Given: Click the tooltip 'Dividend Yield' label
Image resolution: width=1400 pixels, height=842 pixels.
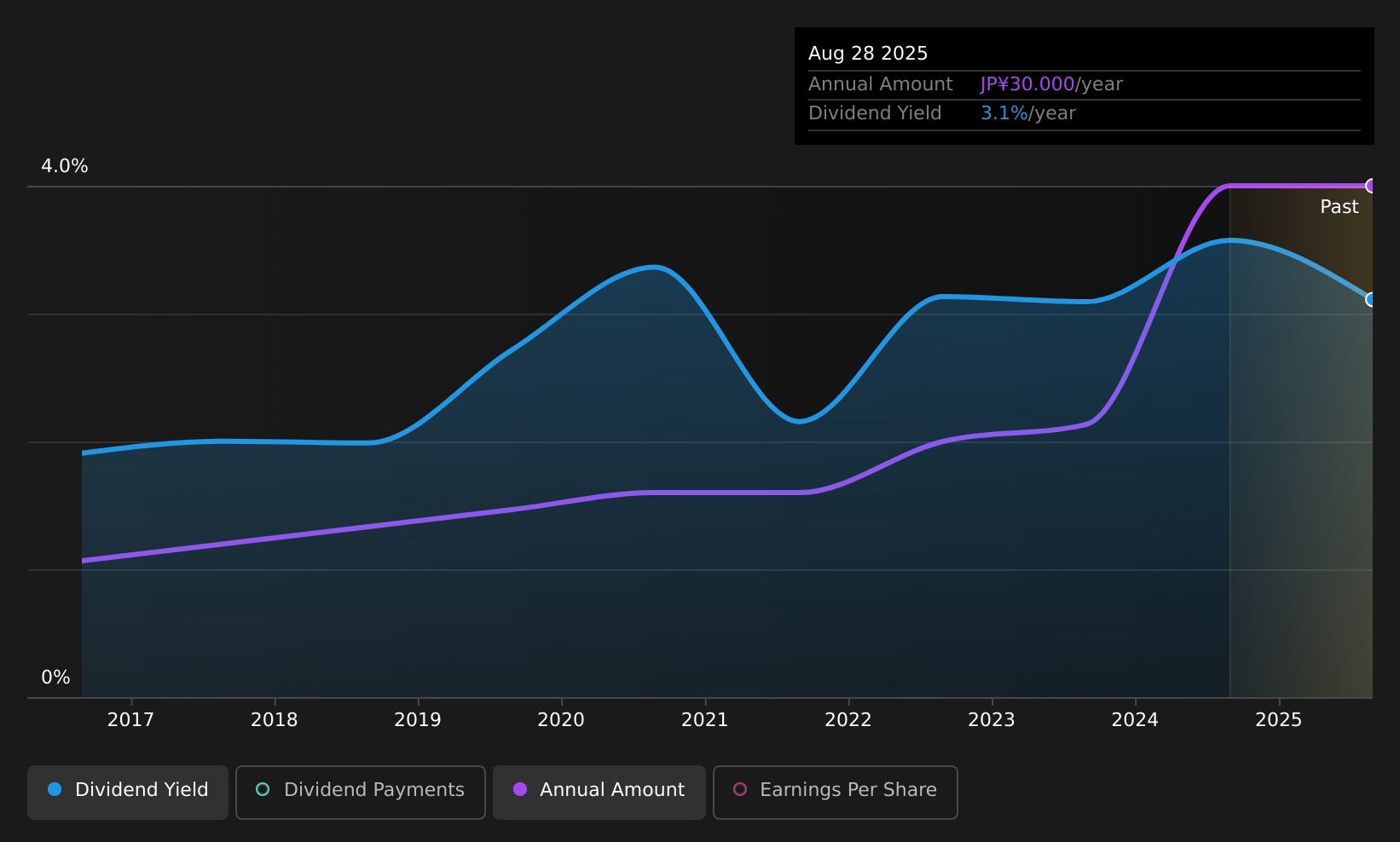Looking at the screenshot, I should pyautogui.click(x=875, y=113).
